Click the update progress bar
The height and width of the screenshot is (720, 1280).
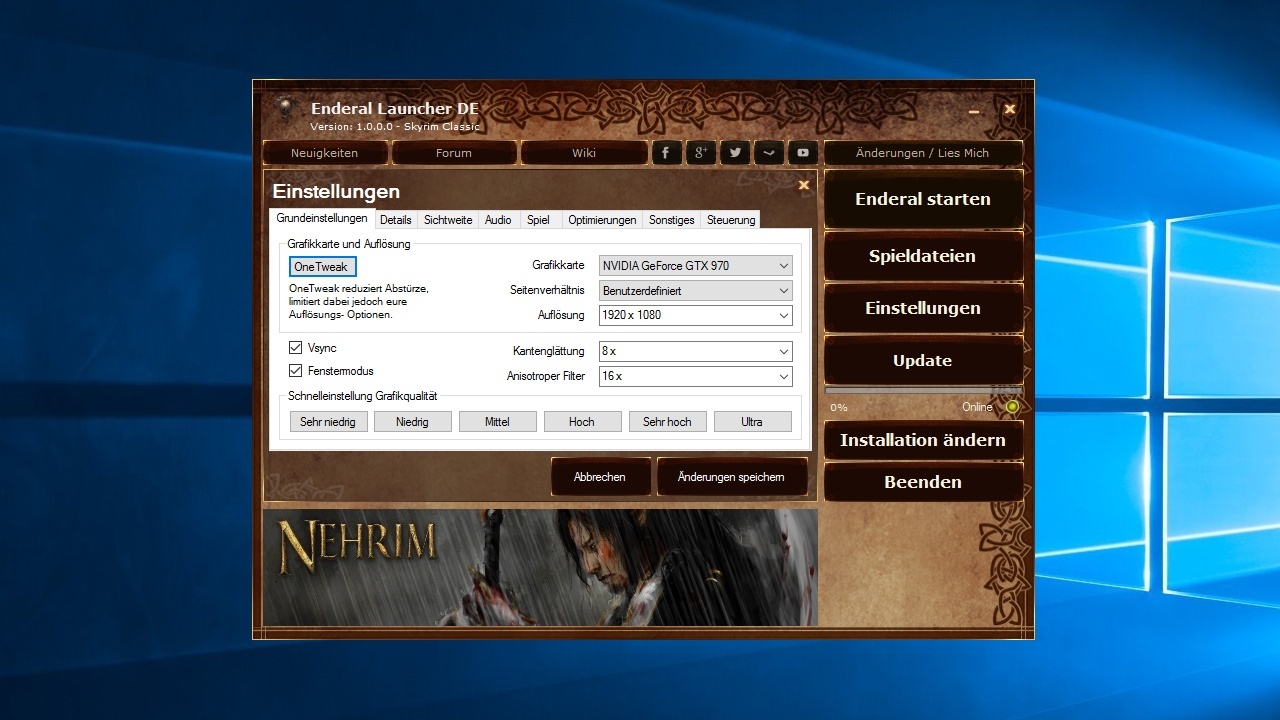coord(923,391)
